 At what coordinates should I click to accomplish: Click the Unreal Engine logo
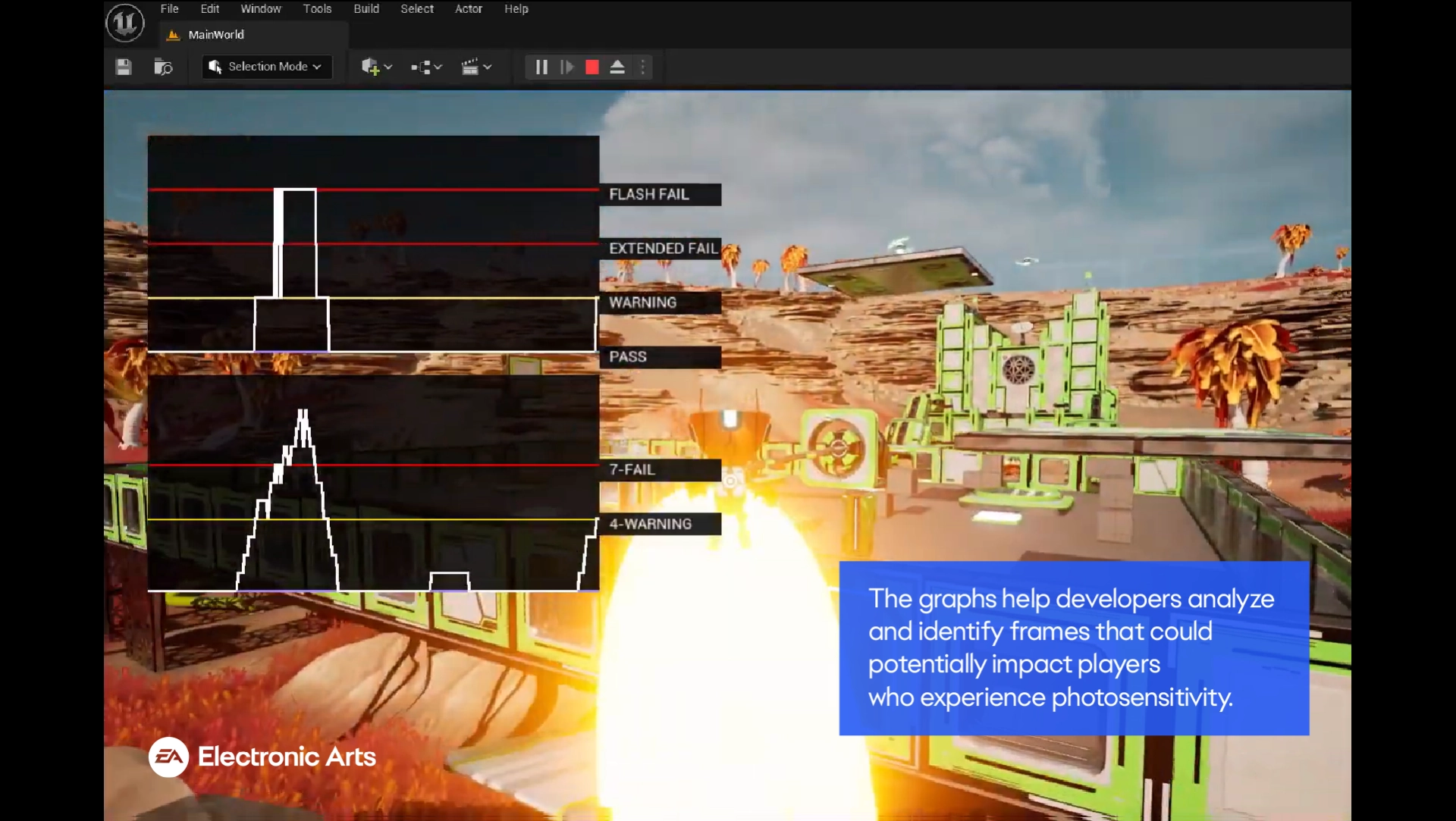tap(124, 23)
